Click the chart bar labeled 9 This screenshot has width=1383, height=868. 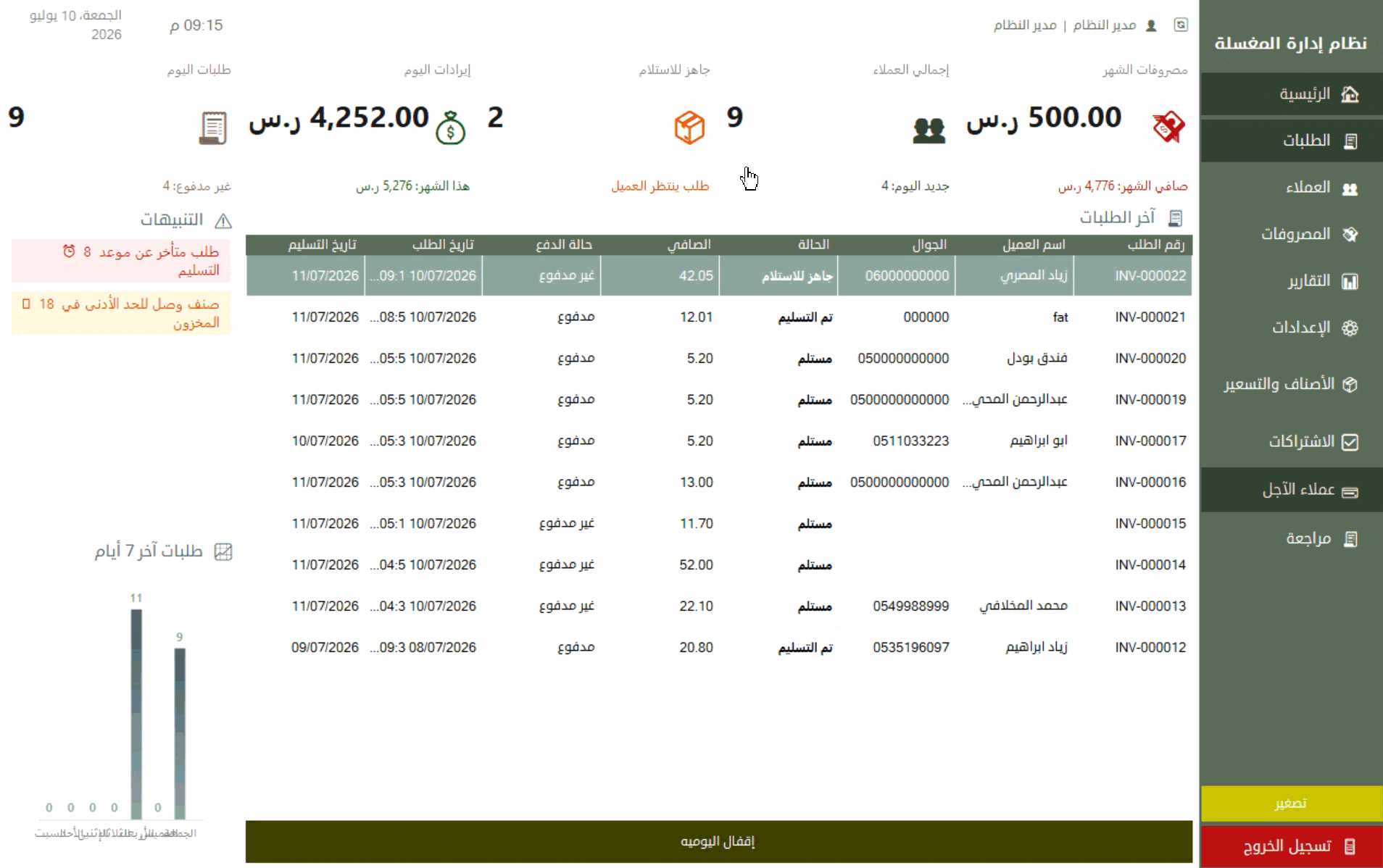tap(180, 733)
